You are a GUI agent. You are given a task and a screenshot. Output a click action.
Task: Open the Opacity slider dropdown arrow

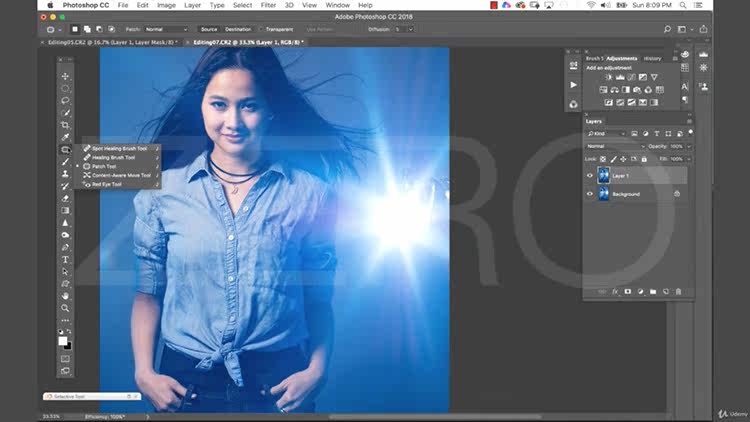(689, 146)
